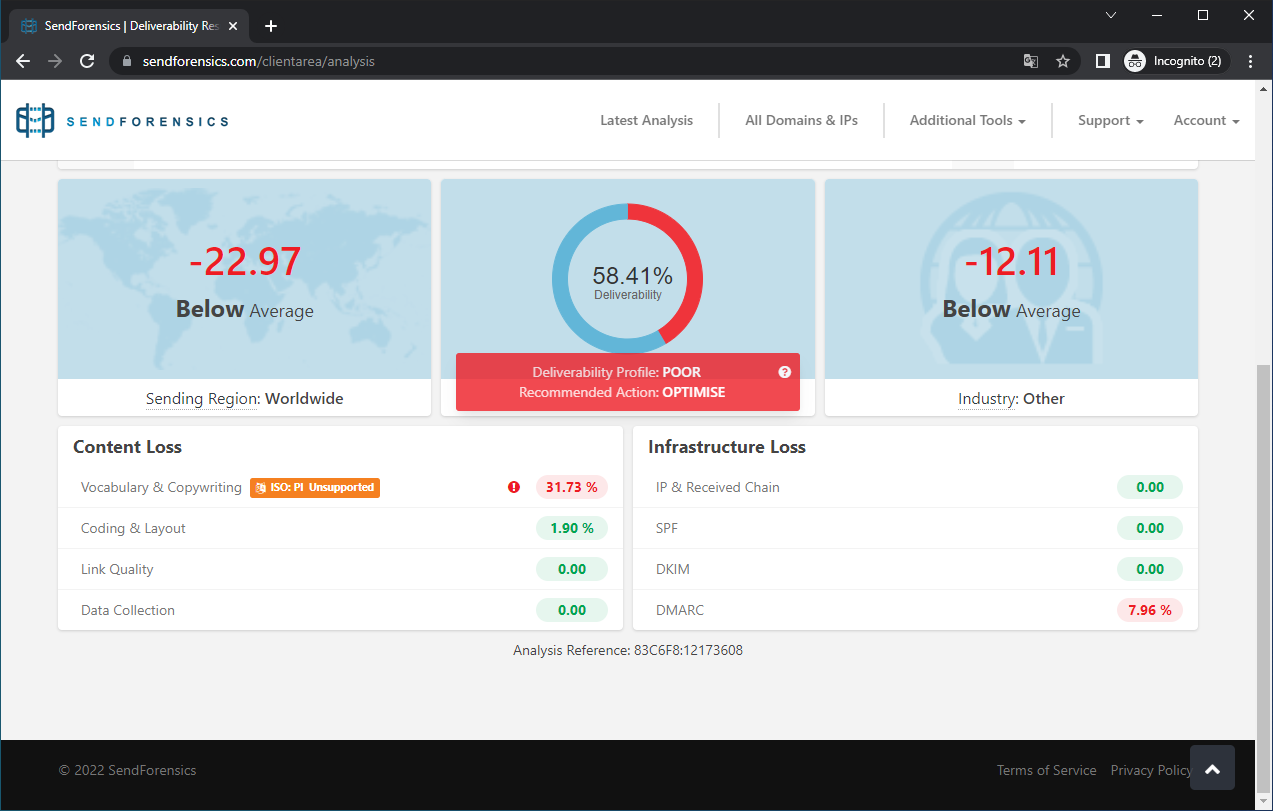Open All Domains & IPs page
The width and height of the screenshot is (1273, 811).
[x=801, y=120]
